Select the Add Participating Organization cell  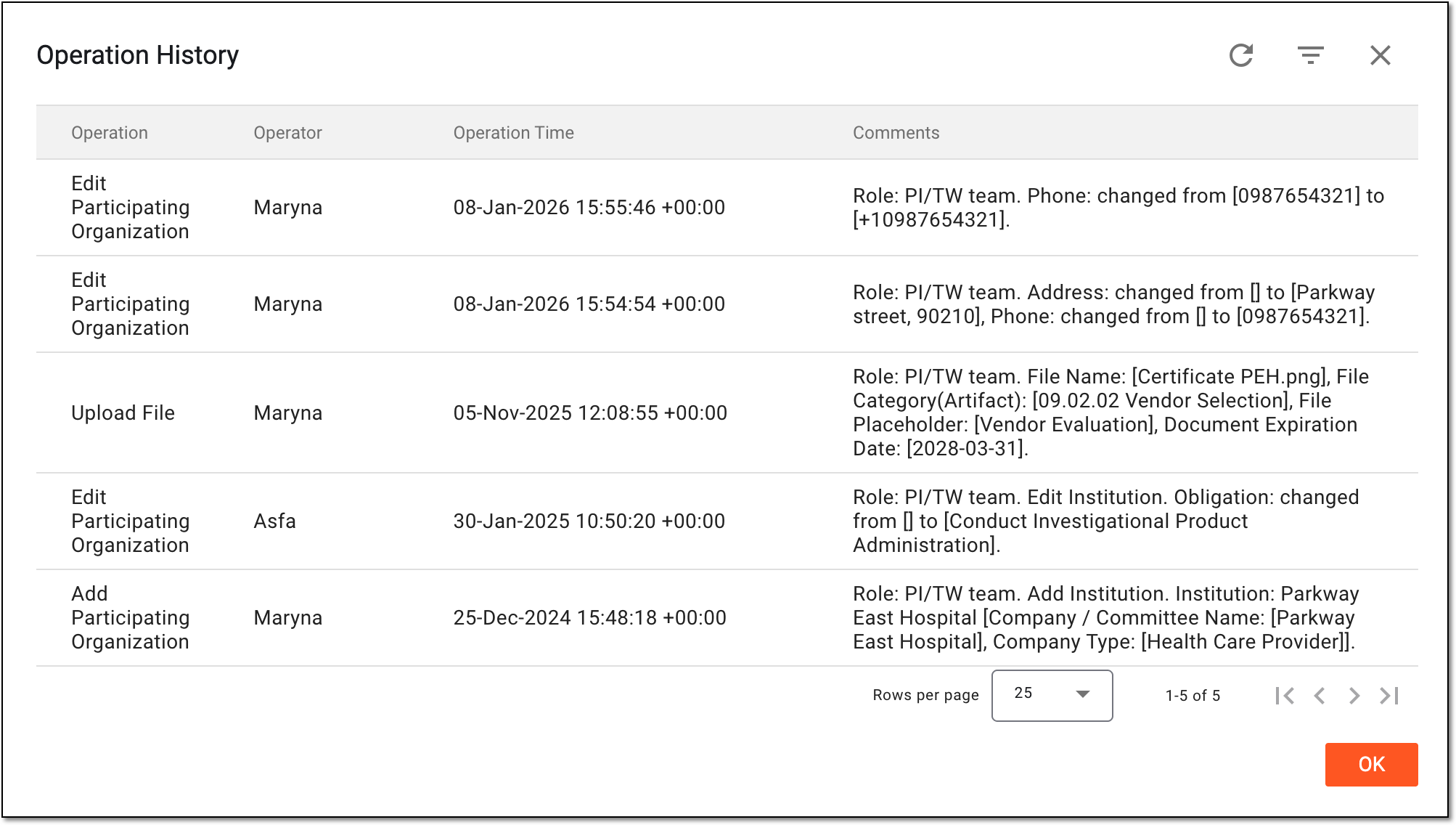[x=131, y=617]
